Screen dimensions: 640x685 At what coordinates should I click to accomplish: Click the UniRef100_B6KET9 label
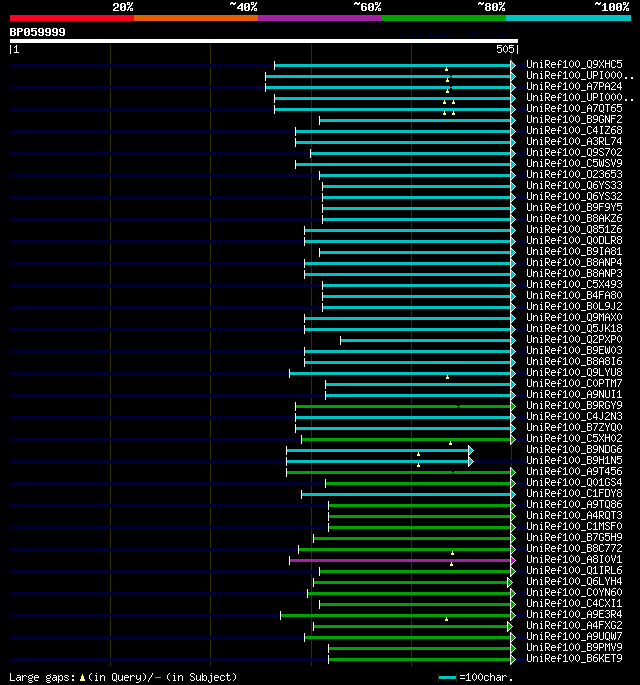pyautogui.click(x=574, y=659)
